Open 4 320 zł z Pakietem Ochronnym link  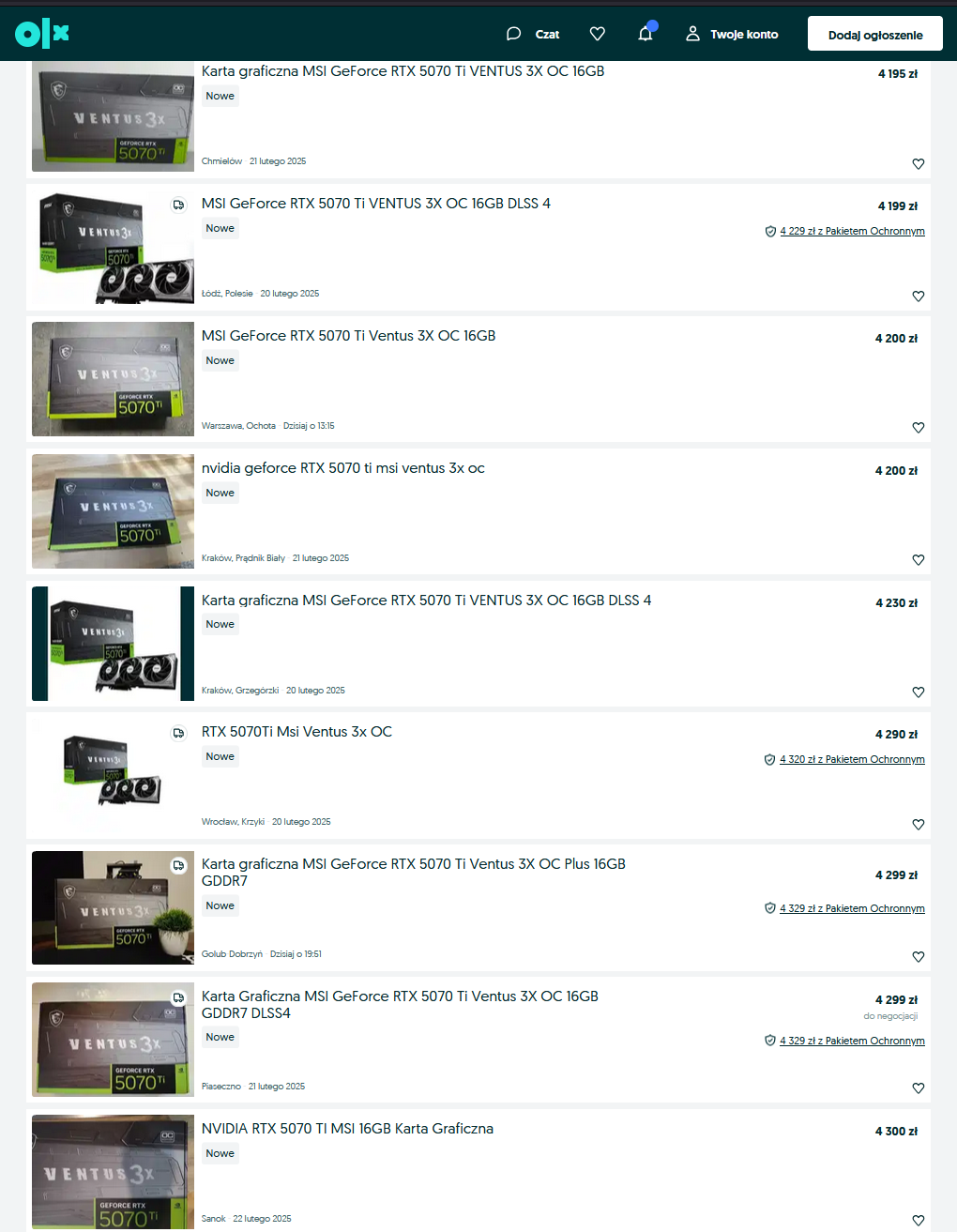click(852, 759)
